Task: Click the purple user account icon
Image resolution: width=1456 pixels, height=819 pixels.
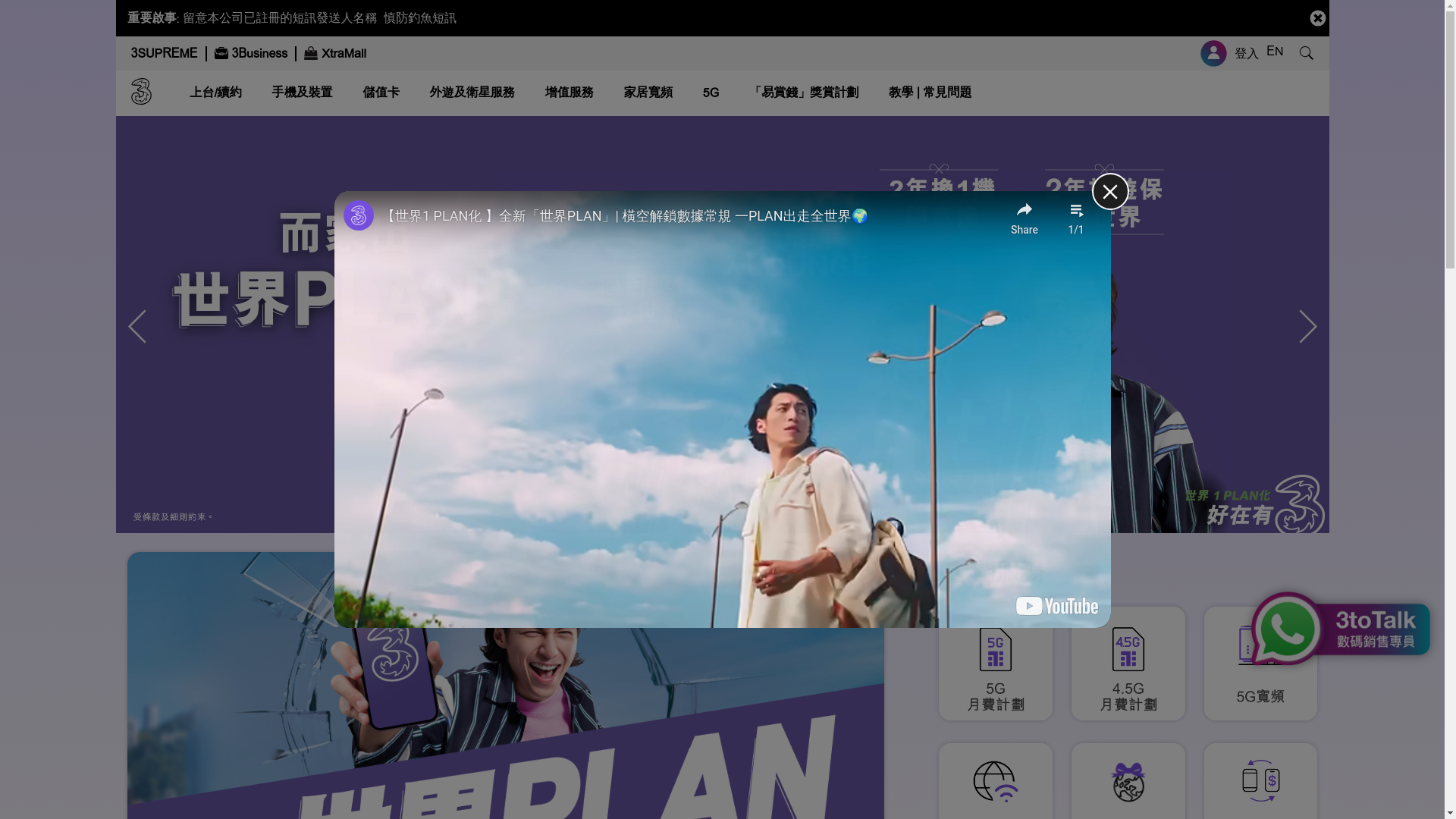Action: [x=1213, y=53]
